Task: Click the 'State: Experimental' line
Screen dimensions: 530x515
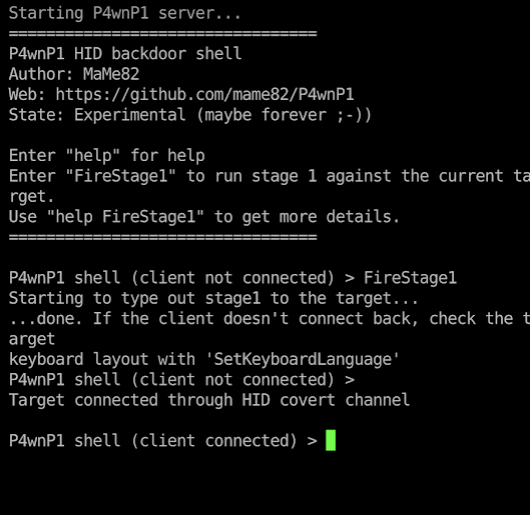Action: (190, 115)
